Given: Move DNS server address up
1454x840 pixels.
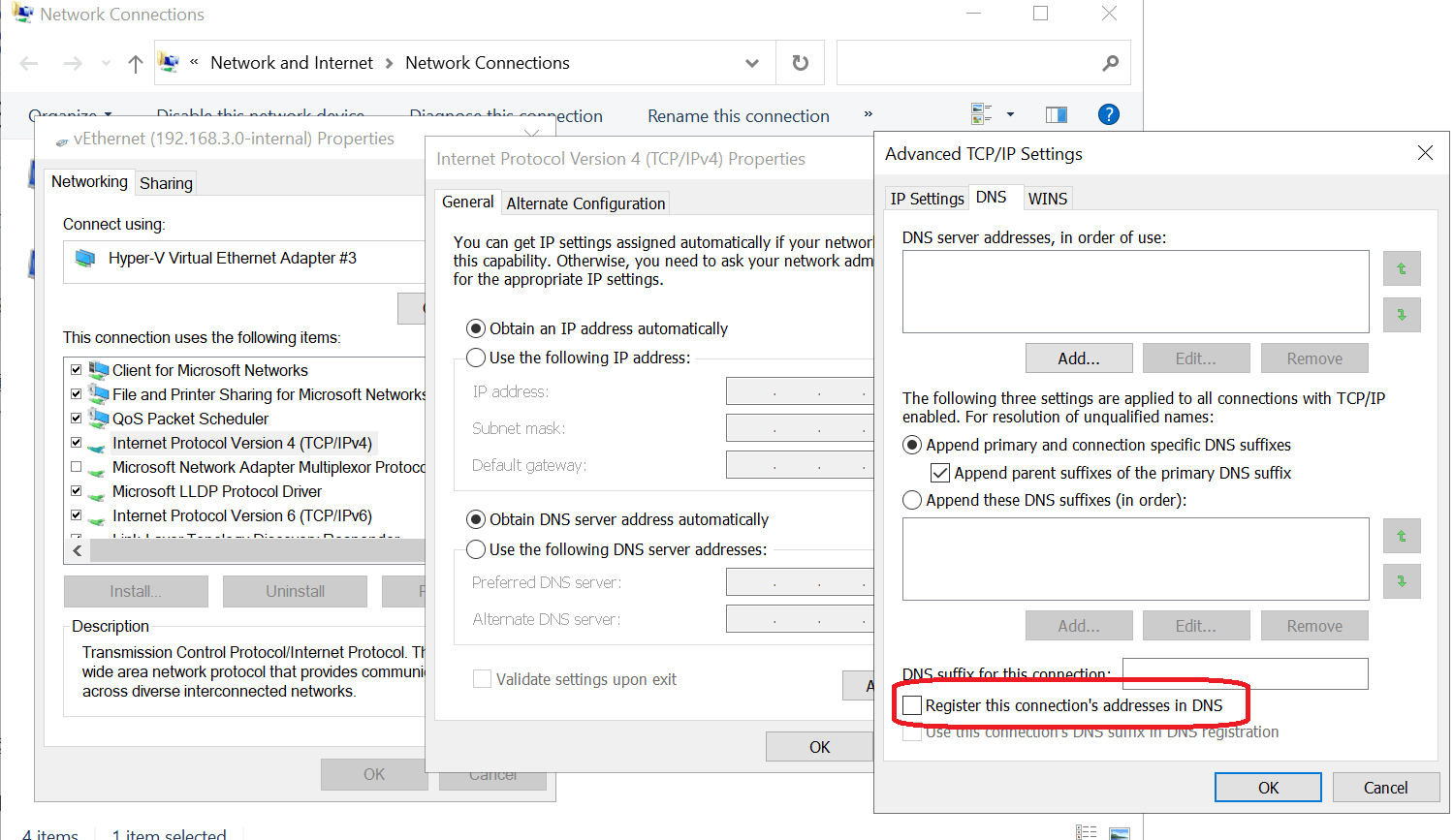Looking at the screenshot, I should (x=1402, y=268).
